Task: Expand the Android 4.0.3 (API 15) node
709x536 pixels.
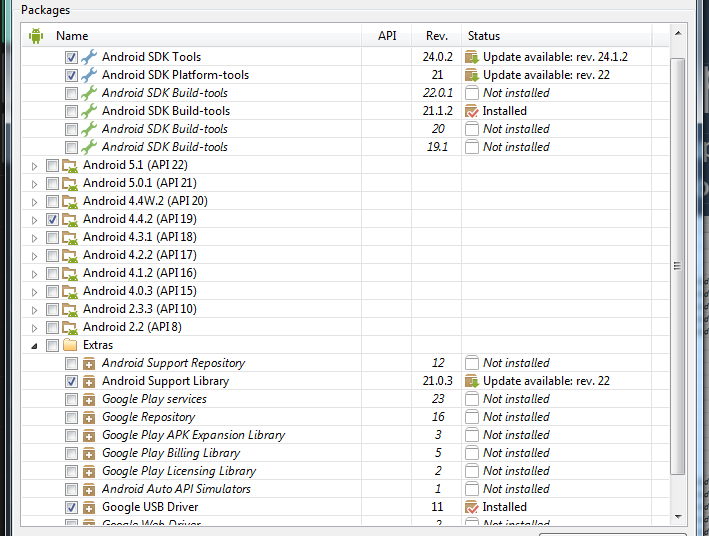Action: (34, 292)
